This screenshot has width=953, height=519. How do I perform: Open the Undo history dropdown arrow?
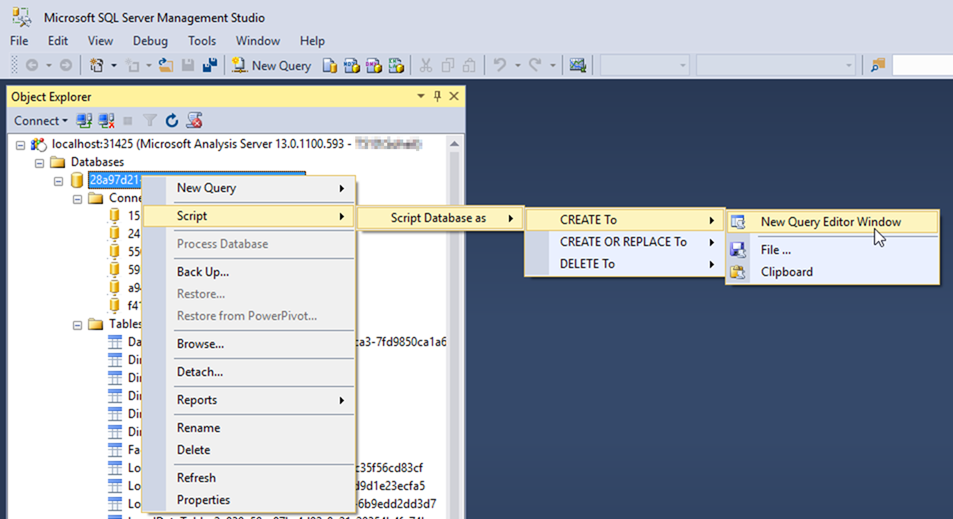tap(518, 66)
